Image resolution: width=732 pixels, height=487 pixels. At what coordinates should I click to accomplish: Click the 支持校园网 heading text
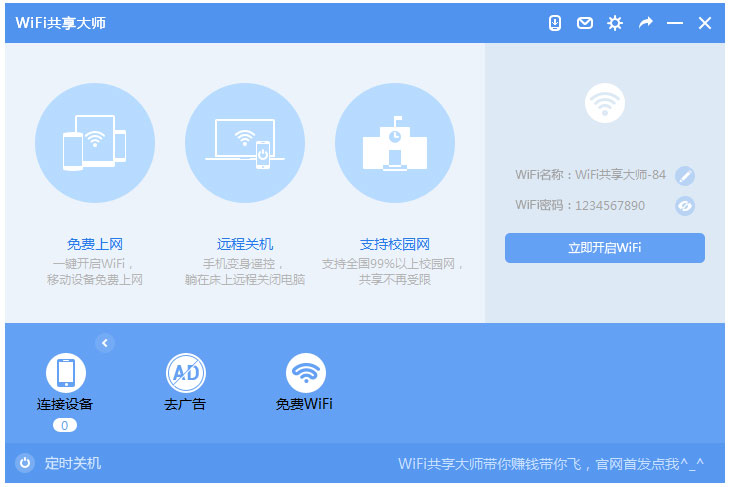(x=395, y=244)
